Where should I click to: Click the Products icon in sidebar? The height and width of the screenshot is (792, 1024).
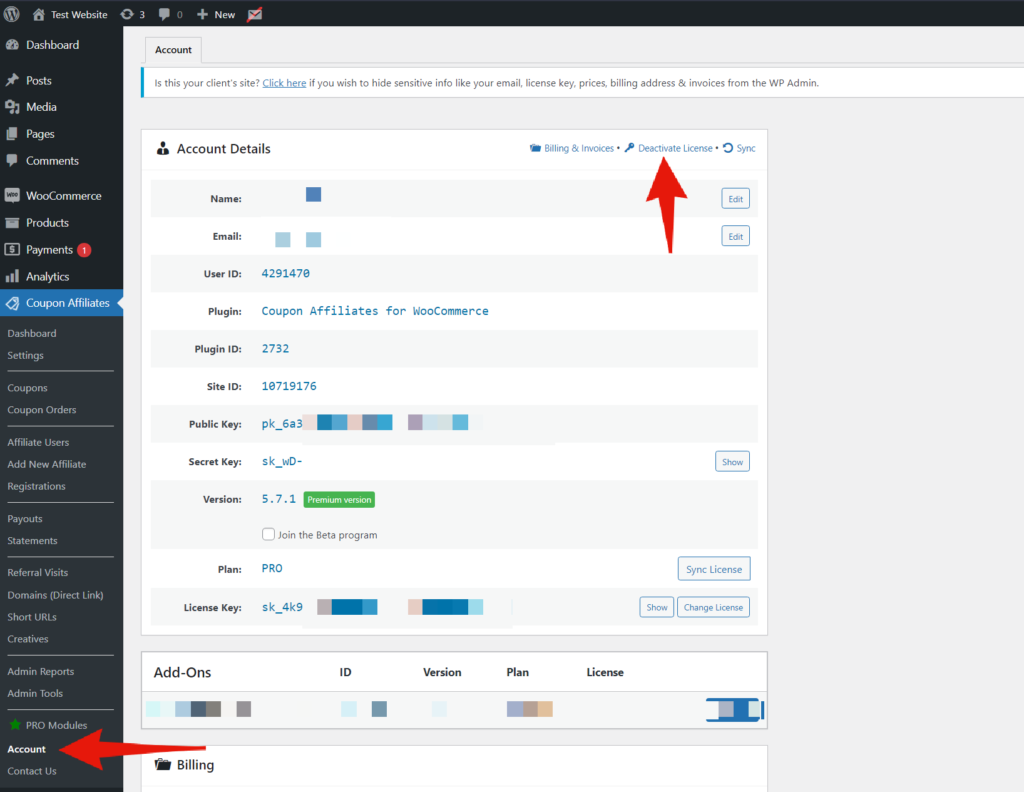12,223
